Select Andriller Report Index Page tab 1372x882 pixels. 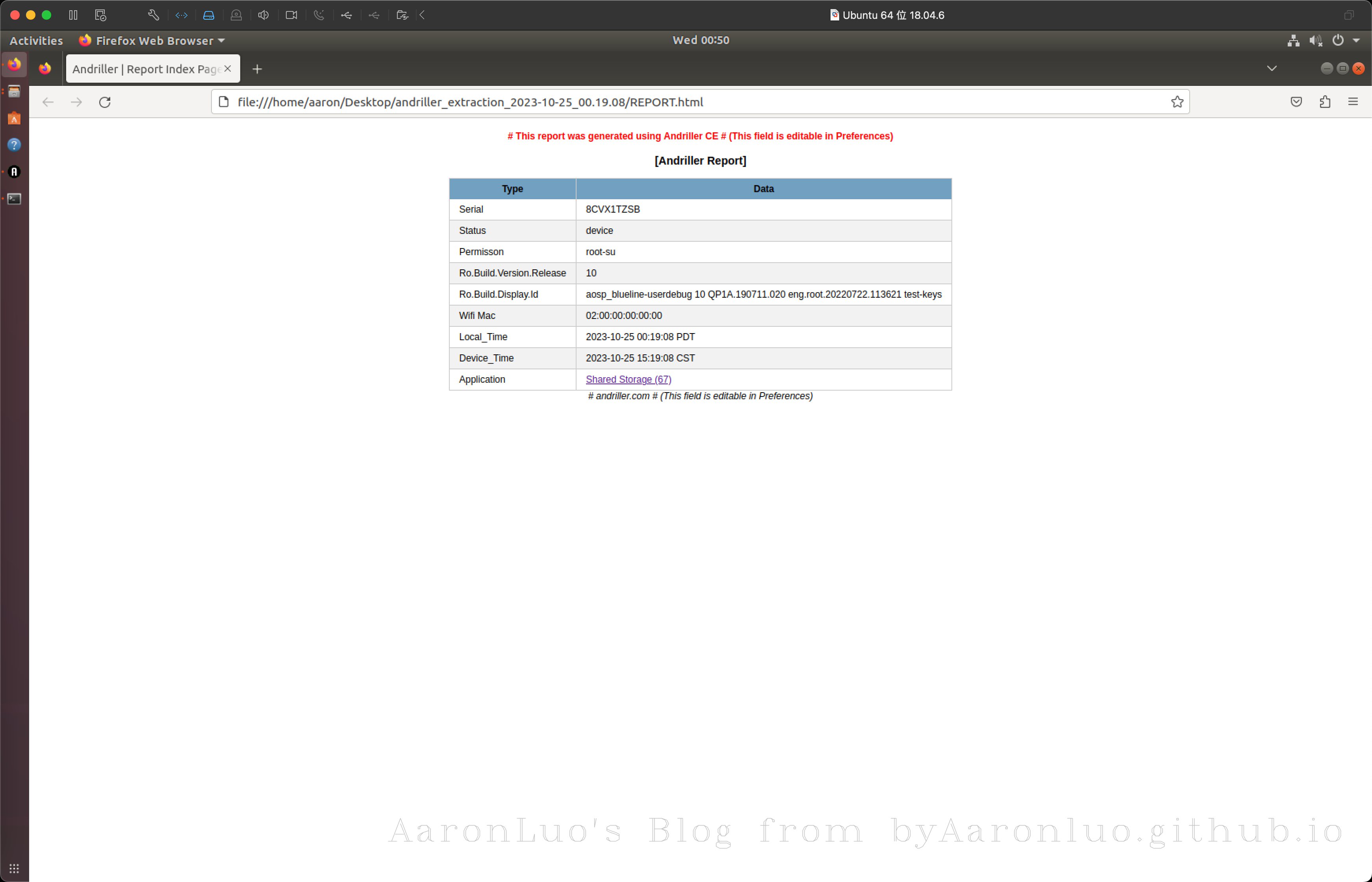pos(146,69)
